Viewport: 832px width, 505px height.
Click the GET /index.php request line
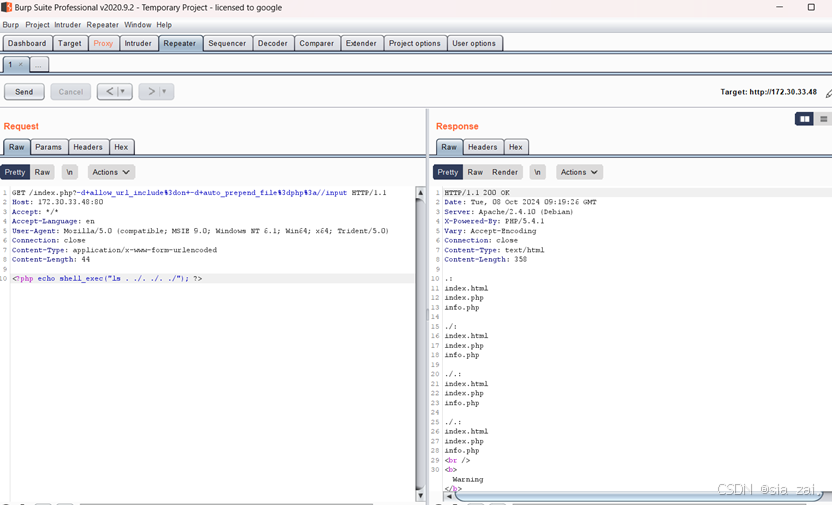(x=199, y=193)
